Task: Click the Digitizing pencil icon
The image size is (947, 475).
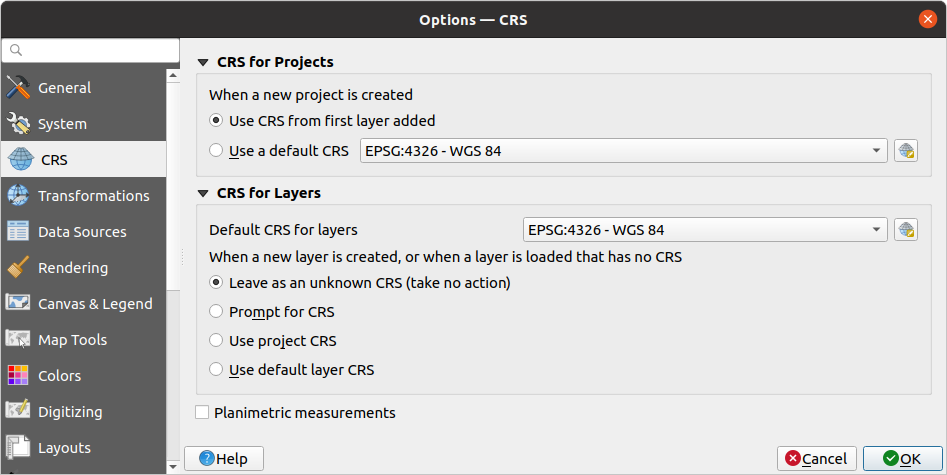Action: pyautogui.click(x=18, y=412)
